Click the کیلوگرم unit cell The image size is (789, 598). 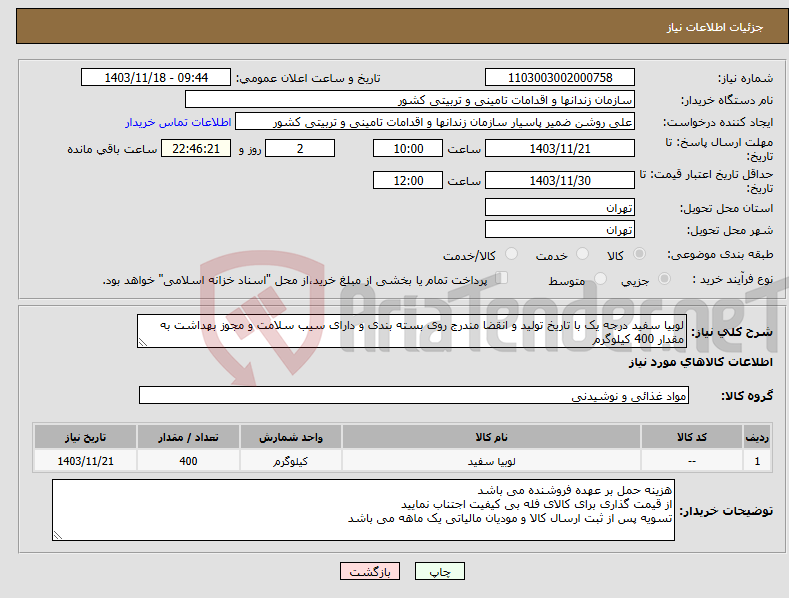(x=290, y=461)
